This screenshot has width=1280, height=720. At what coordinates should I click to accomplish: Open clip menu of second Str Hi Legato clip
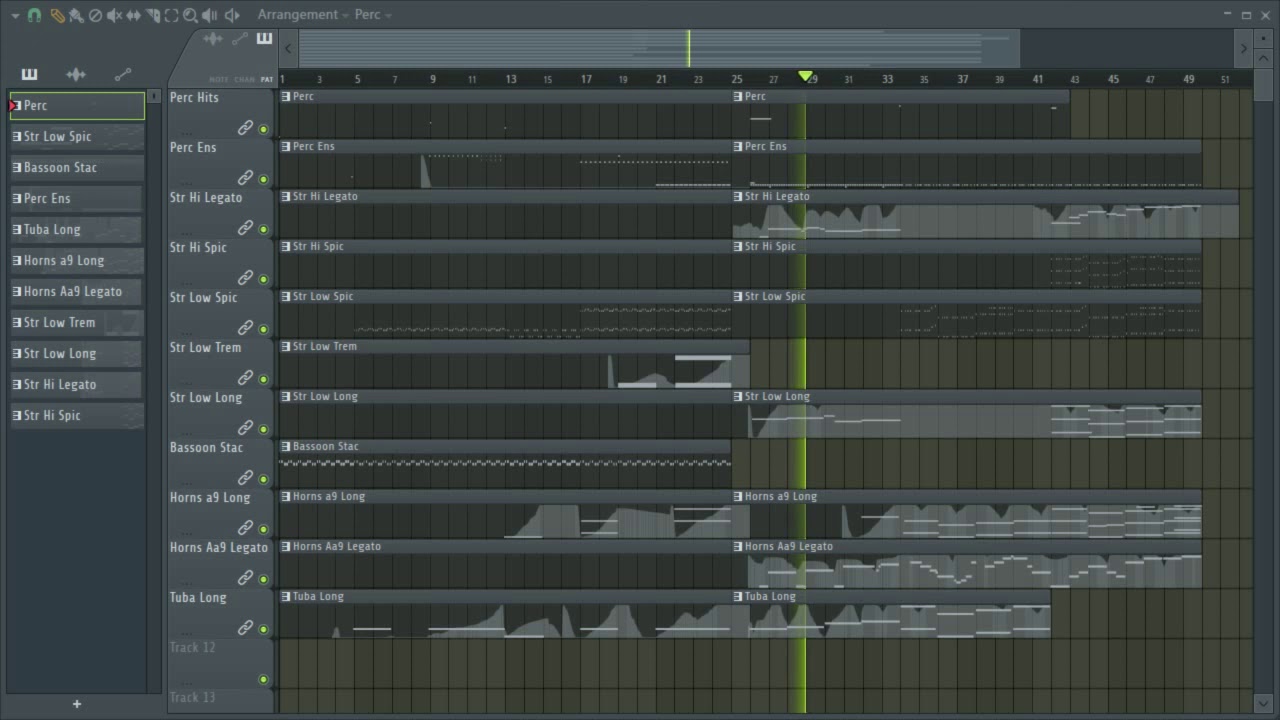[738, 197]
